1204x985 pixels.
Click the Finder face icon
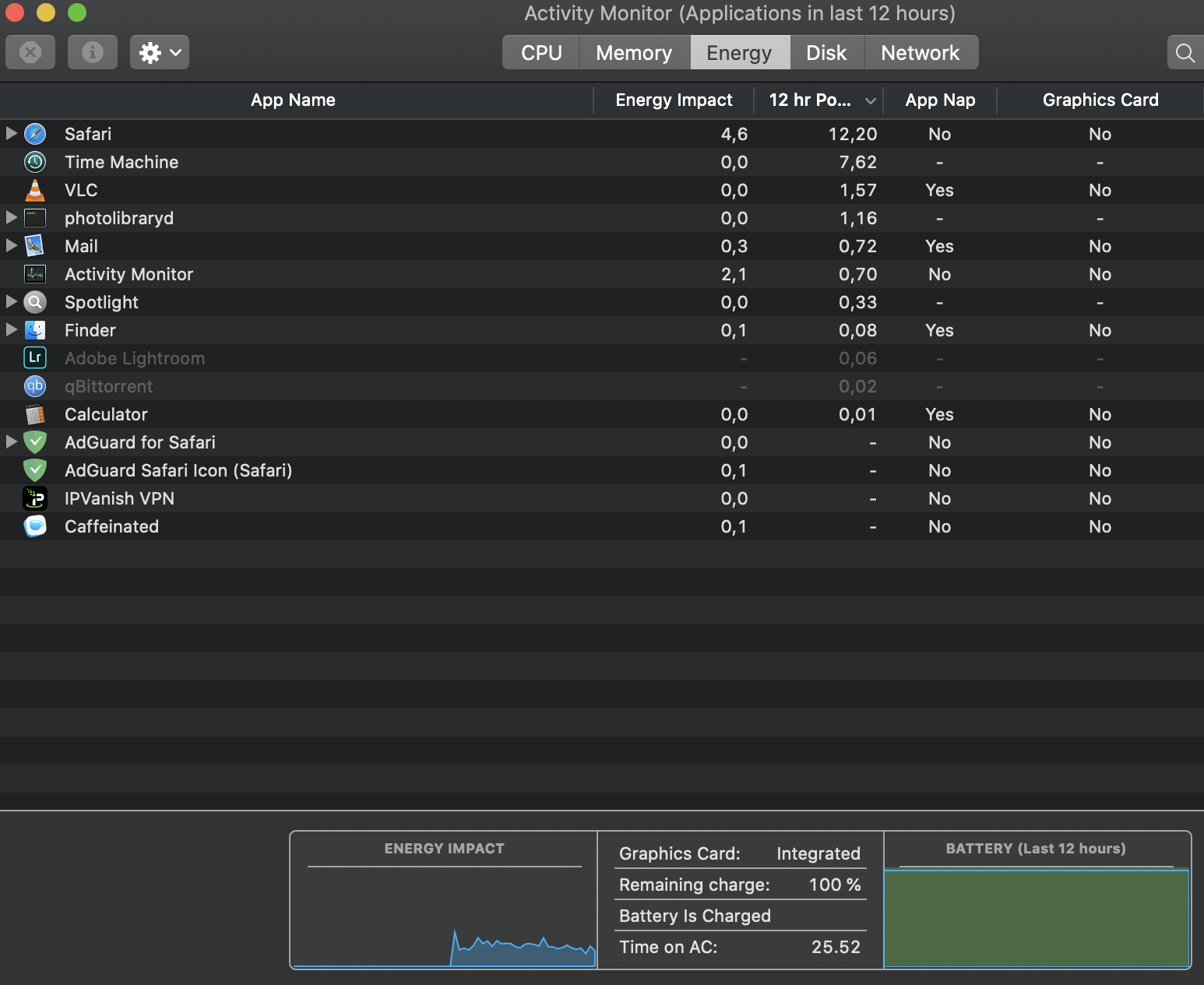point(35,330)
